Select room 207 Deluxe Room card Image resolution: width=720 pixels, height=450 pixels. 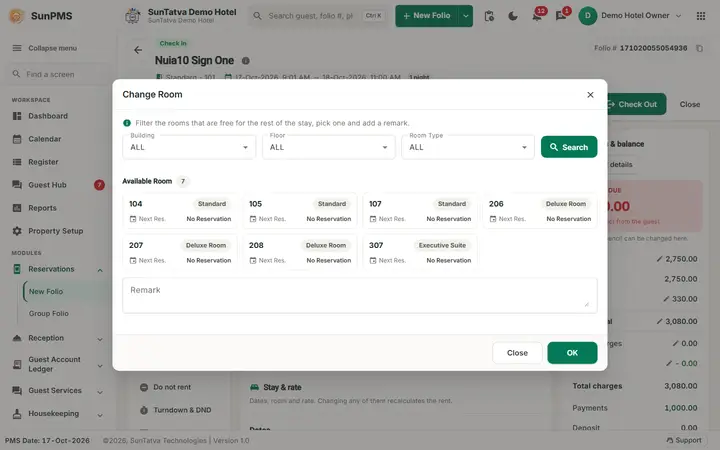pos(180,252)
